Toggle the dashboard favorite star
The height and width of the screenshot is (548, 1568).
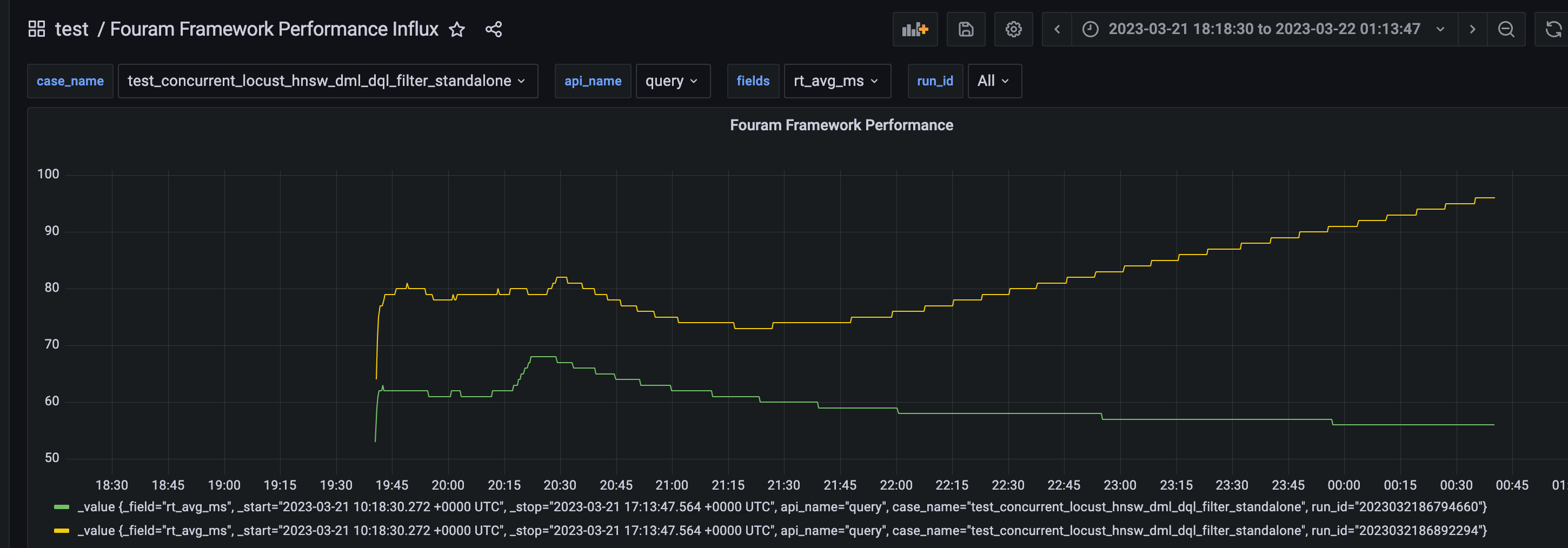[456, 29]
